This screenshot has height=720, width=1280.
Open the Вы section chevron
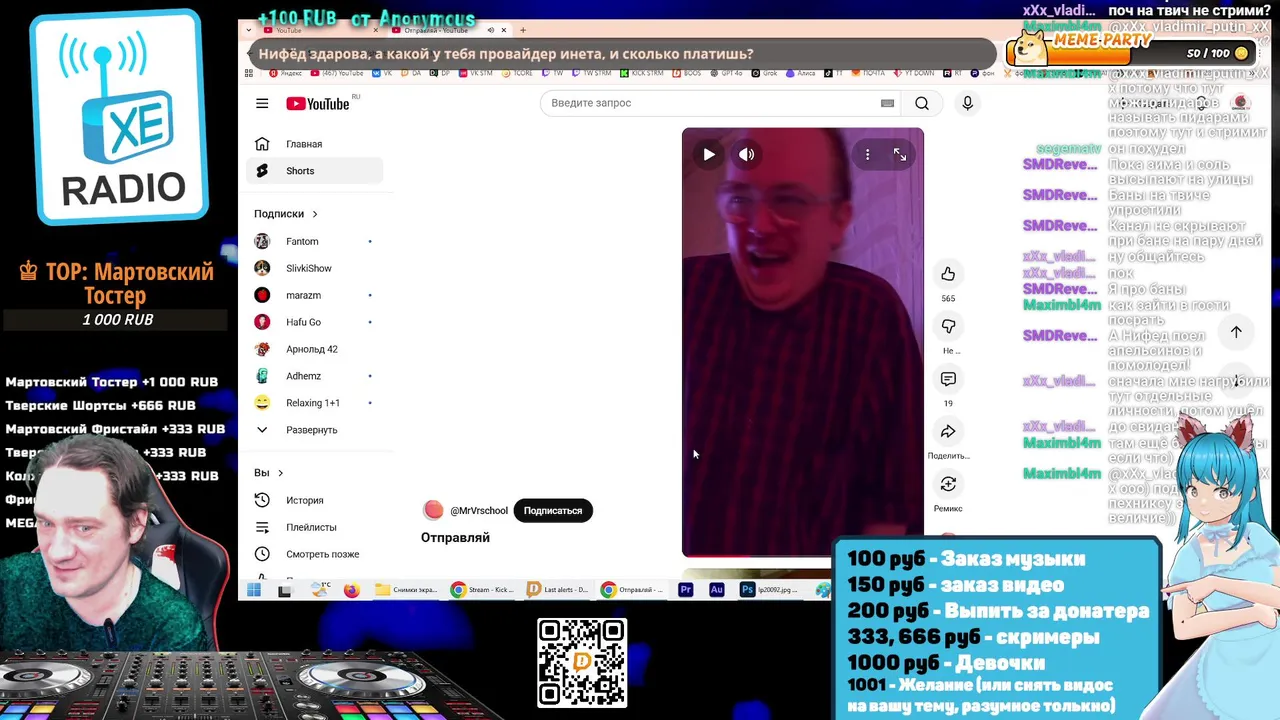coord(280,473)
